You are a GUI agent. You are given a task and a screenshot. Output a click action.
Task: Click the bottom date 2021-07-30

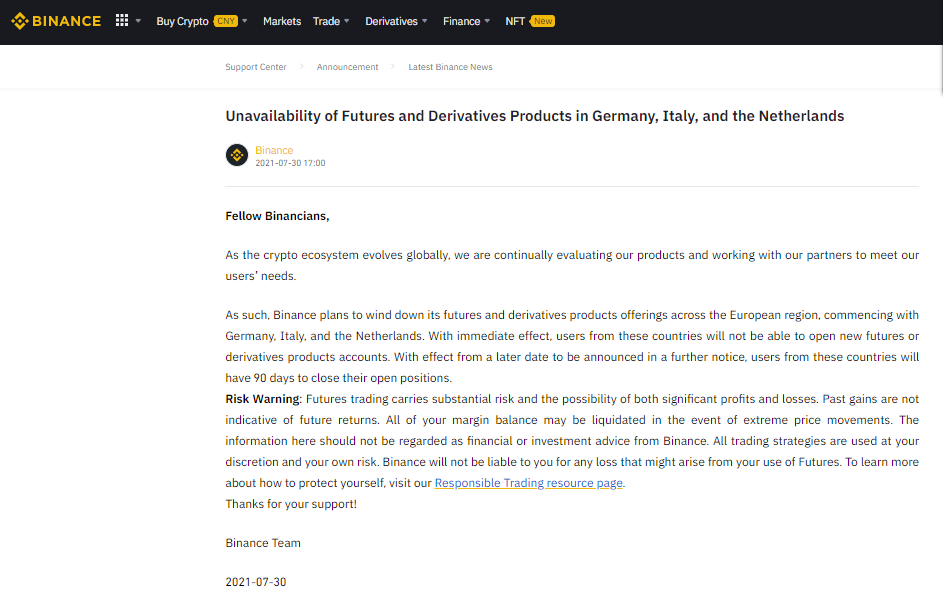coord(256,582)
